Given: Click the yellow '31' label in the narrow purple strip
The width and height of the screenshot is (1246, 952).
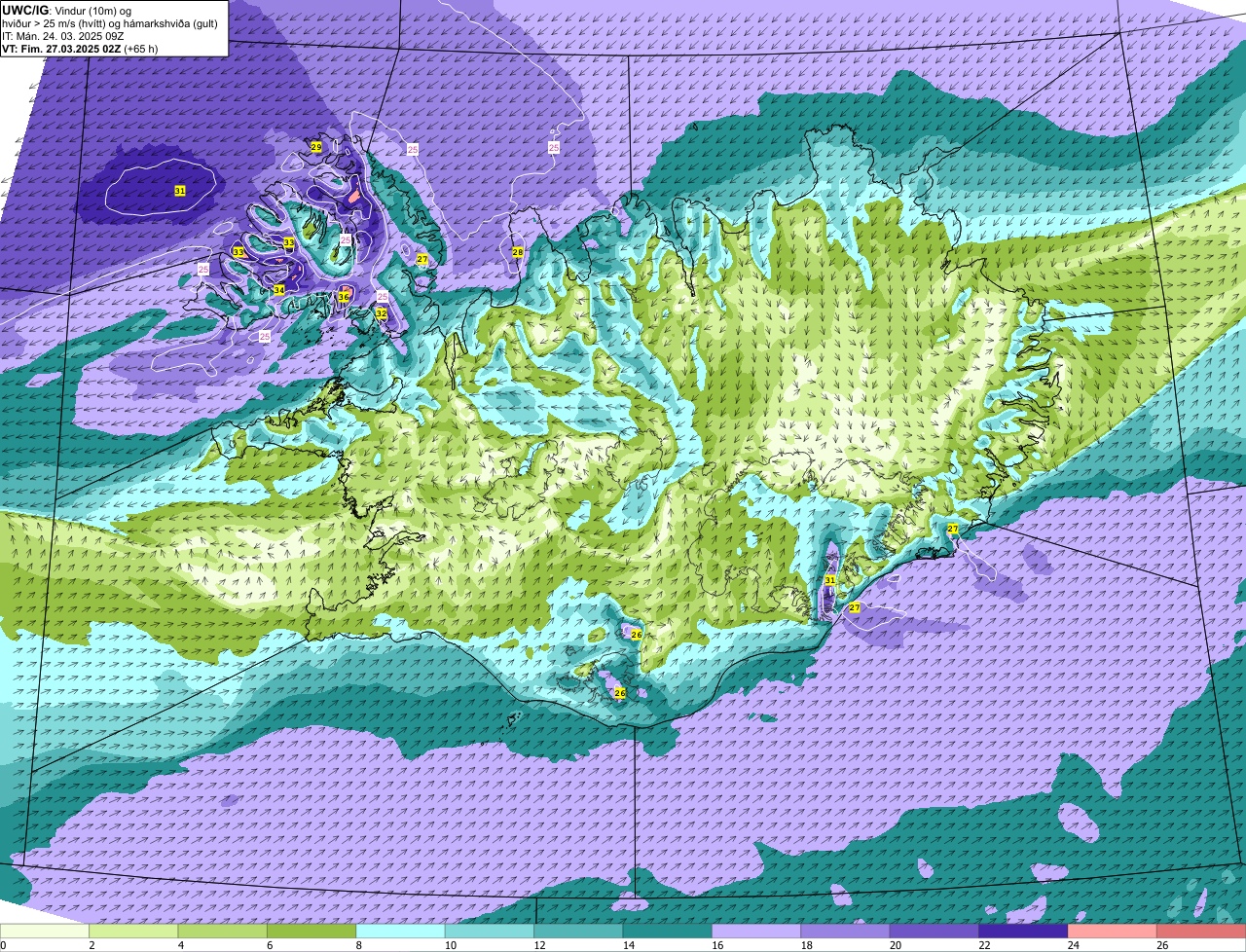Looking at the screenshot, I should [x=829, y=580].
